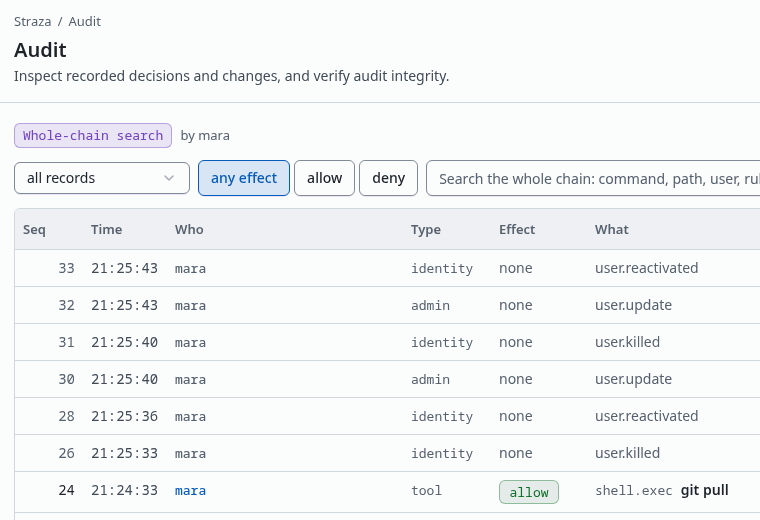This screenshot has height=520, width=760.
Task: Click user.killed in row 31
Action: pyautogui.click(x=628, y=342)
